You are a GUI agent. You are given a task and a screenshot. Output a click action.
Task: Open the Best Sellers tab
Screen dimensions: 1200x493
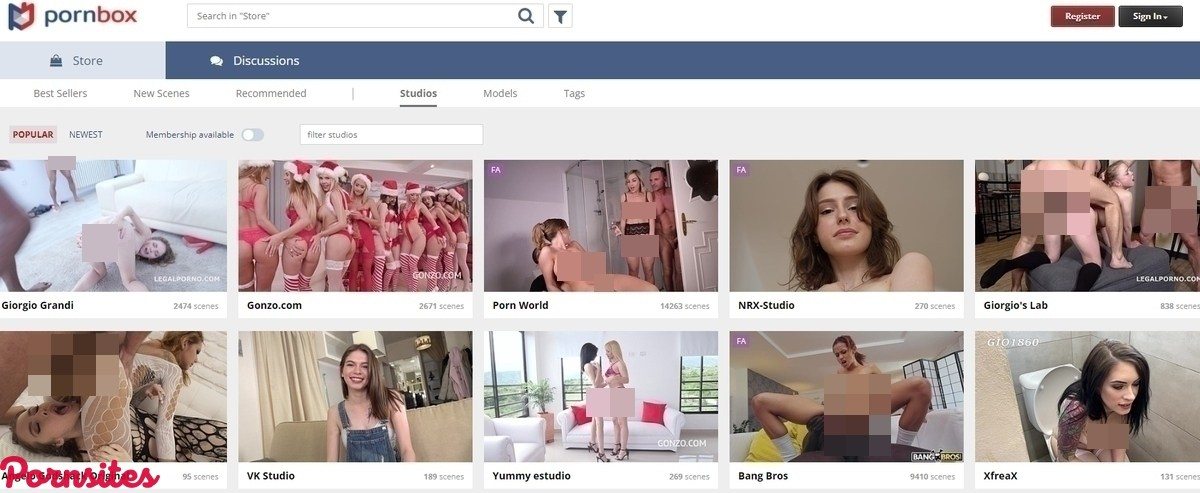[x=60, y=94]
